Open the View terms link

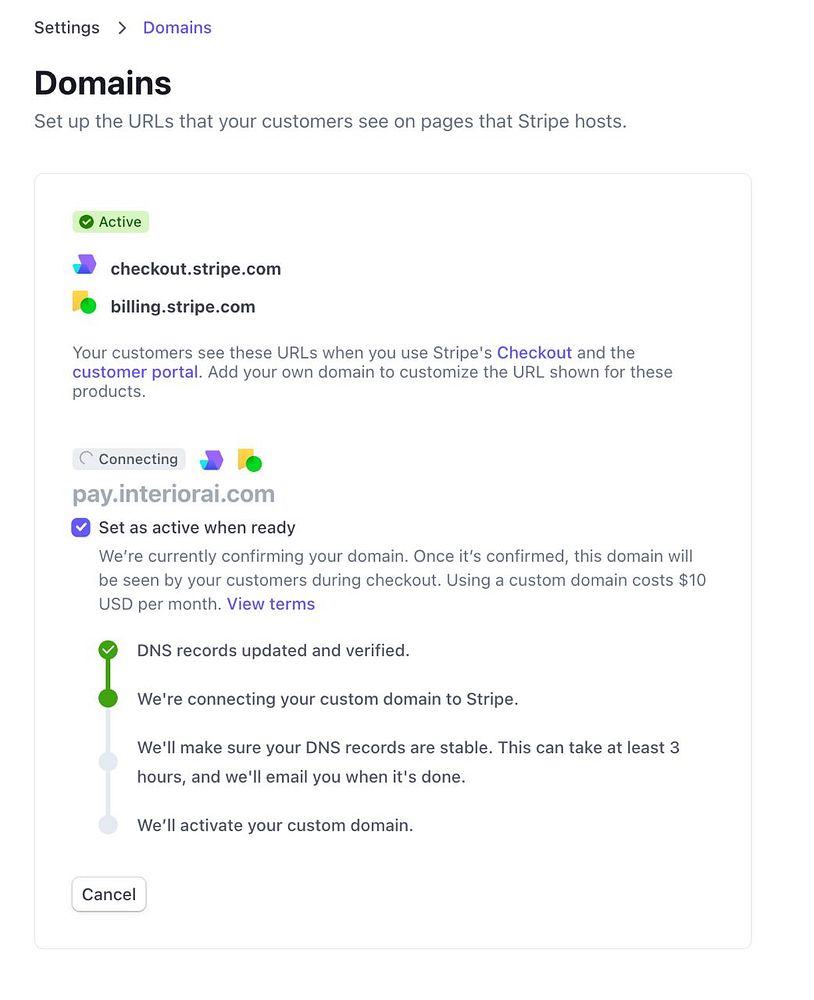[x=270, y=604]
